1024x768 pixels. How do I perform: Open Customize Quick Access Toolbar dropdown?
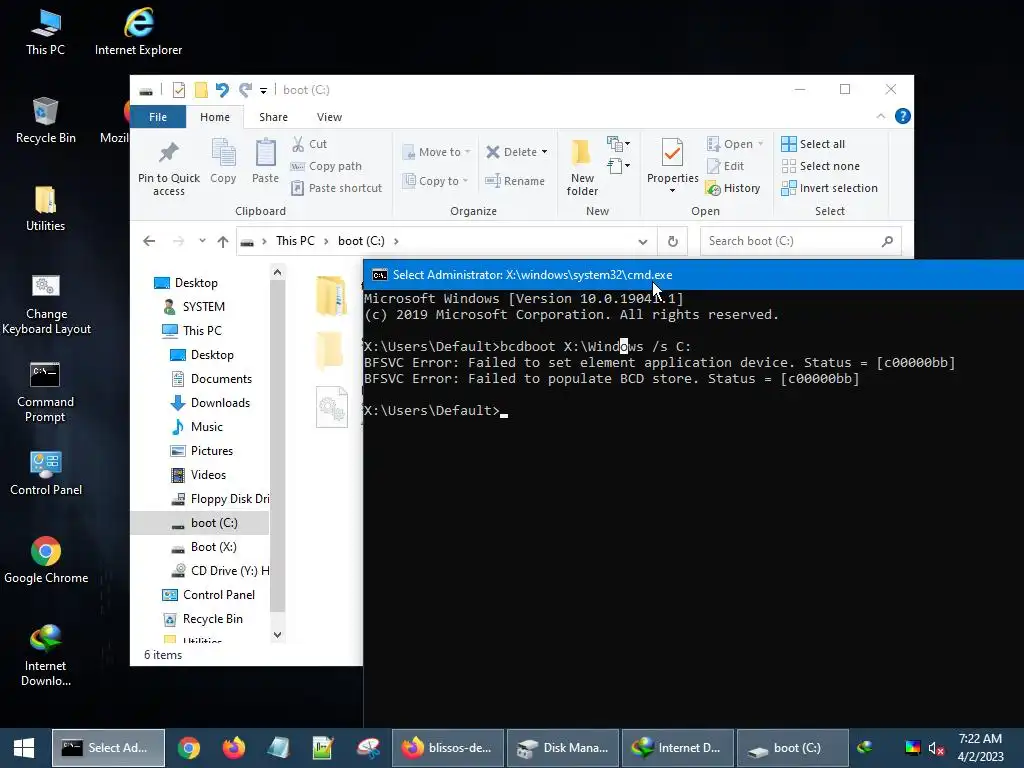(x=263, y=91)
